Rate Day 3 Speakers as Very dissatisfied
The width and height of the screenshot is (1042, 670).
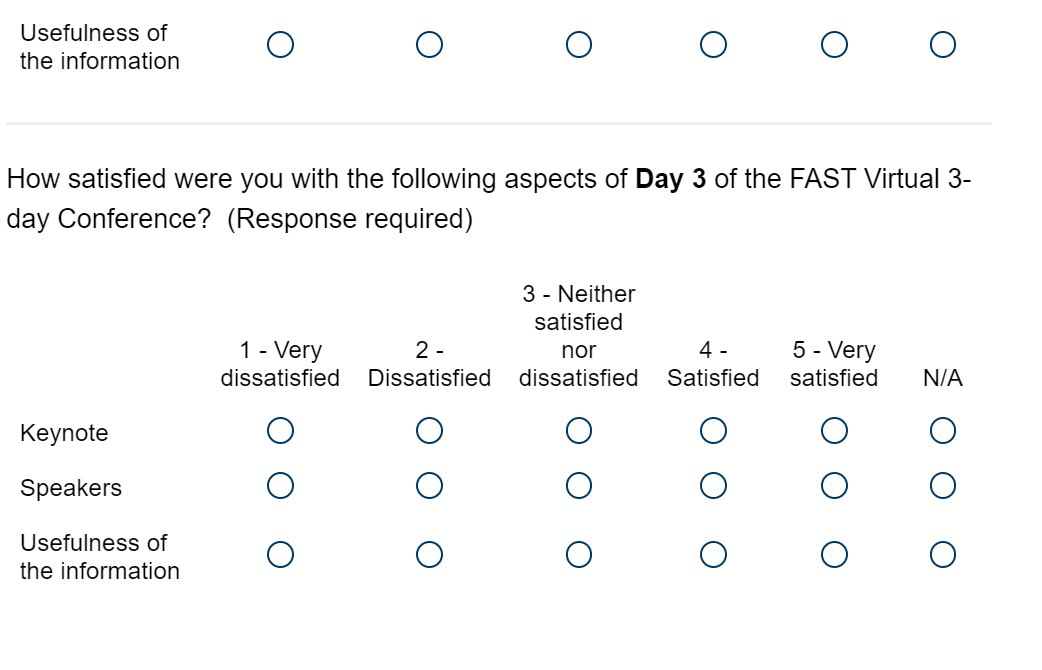[280, 486]
